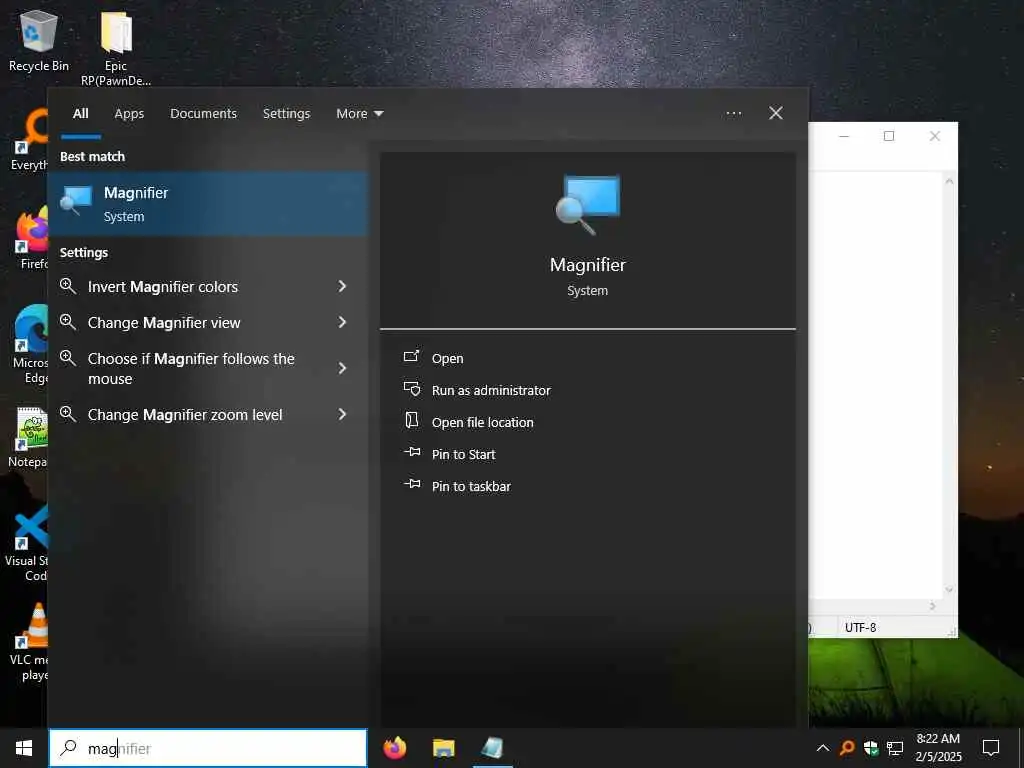Click magnifier icon beside Invert Magnifier colors
1024x768 pixels.
[x=68, y=285]
